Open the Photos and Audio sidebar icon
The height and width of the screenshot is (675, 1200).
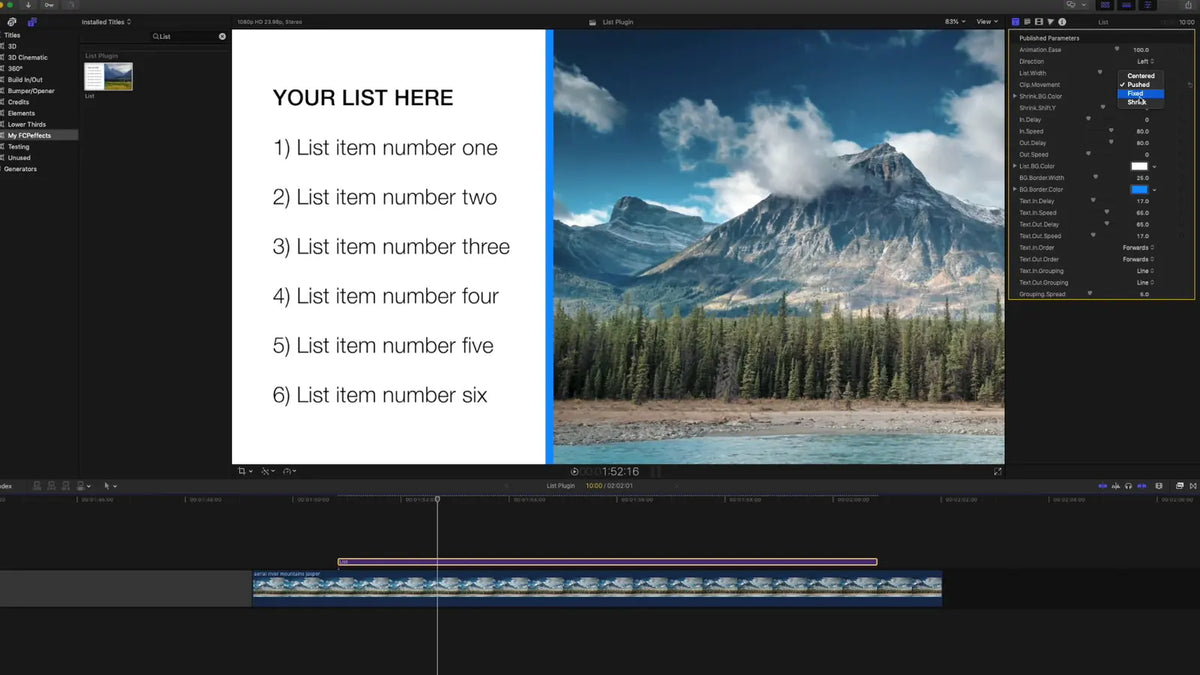[12, 22]
